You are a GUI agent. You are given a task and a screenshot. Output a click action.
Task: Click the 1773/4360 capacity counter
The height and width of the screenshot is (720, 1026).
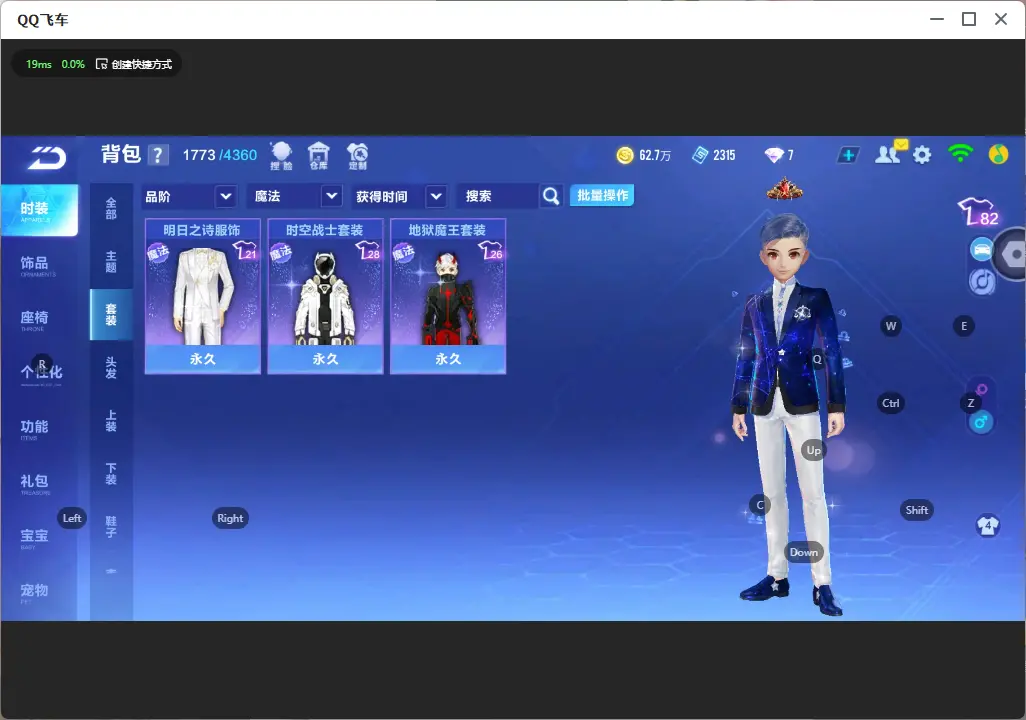pyautogui.click(x=219, y=155)
